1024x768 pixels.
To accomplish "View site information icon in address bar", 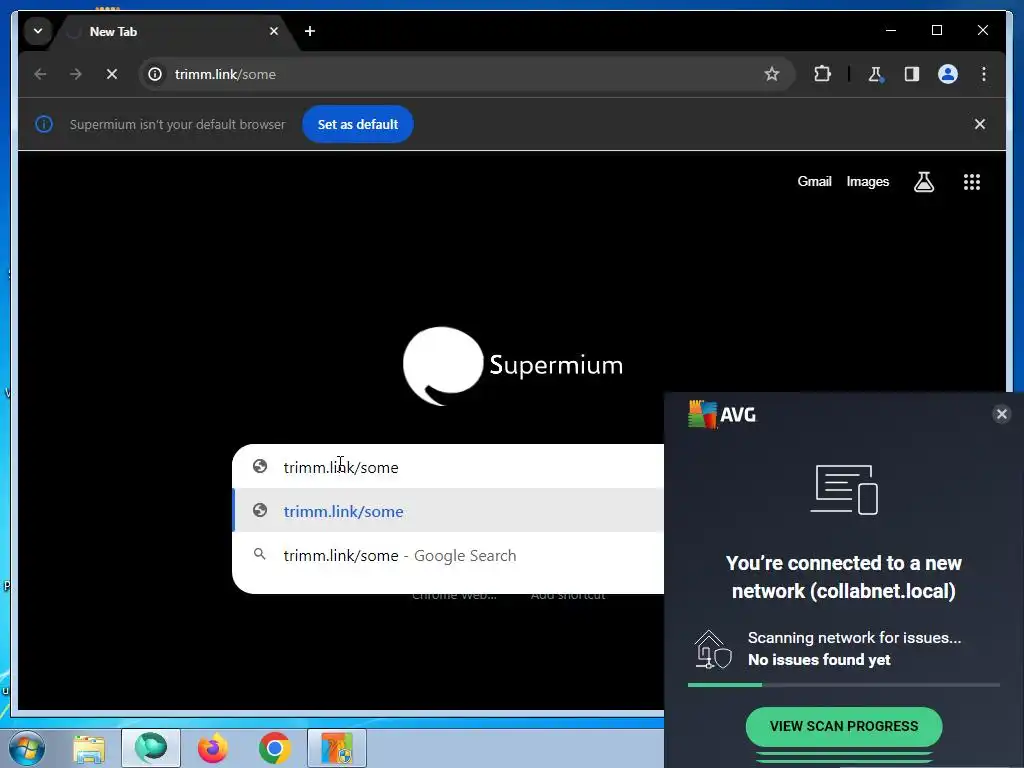I will [155, 74].
